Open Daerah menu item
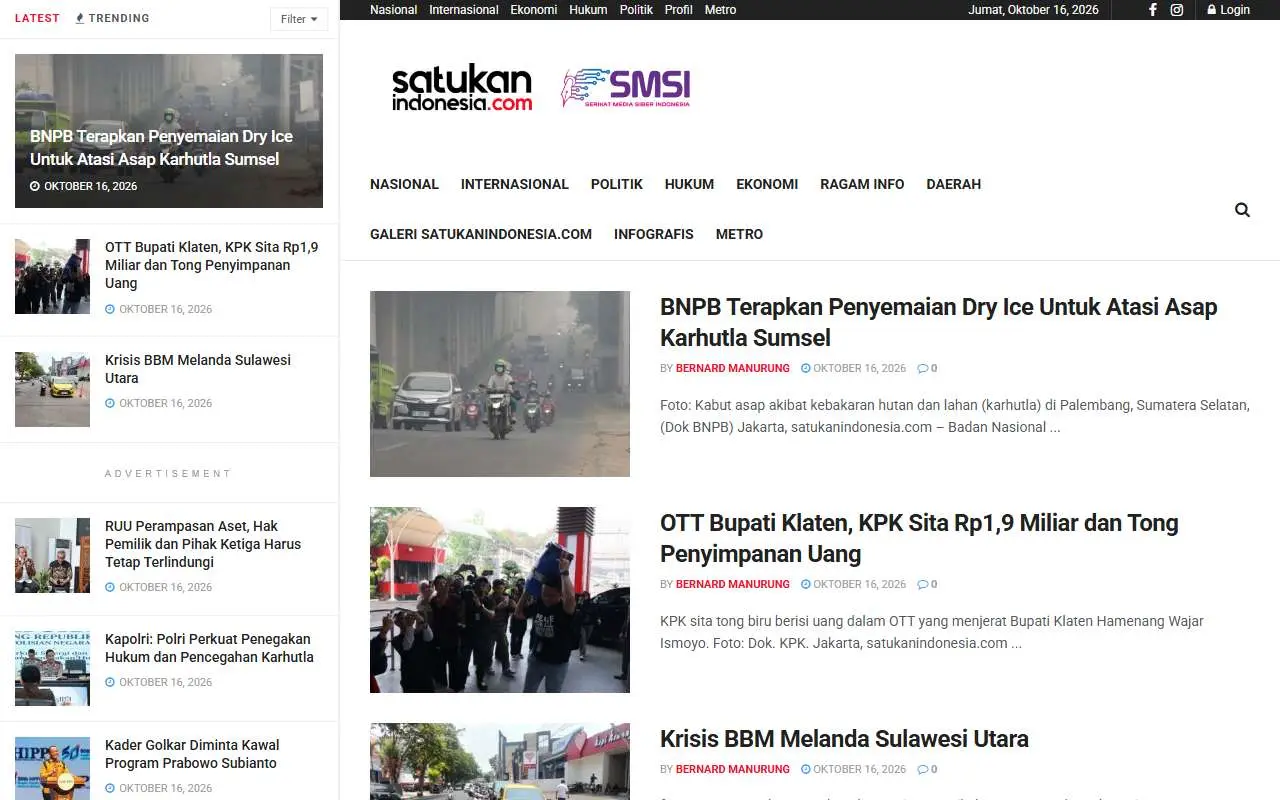Image resolution: width=1280 pixels, height=800 pixels. click(x=953, y=184)
